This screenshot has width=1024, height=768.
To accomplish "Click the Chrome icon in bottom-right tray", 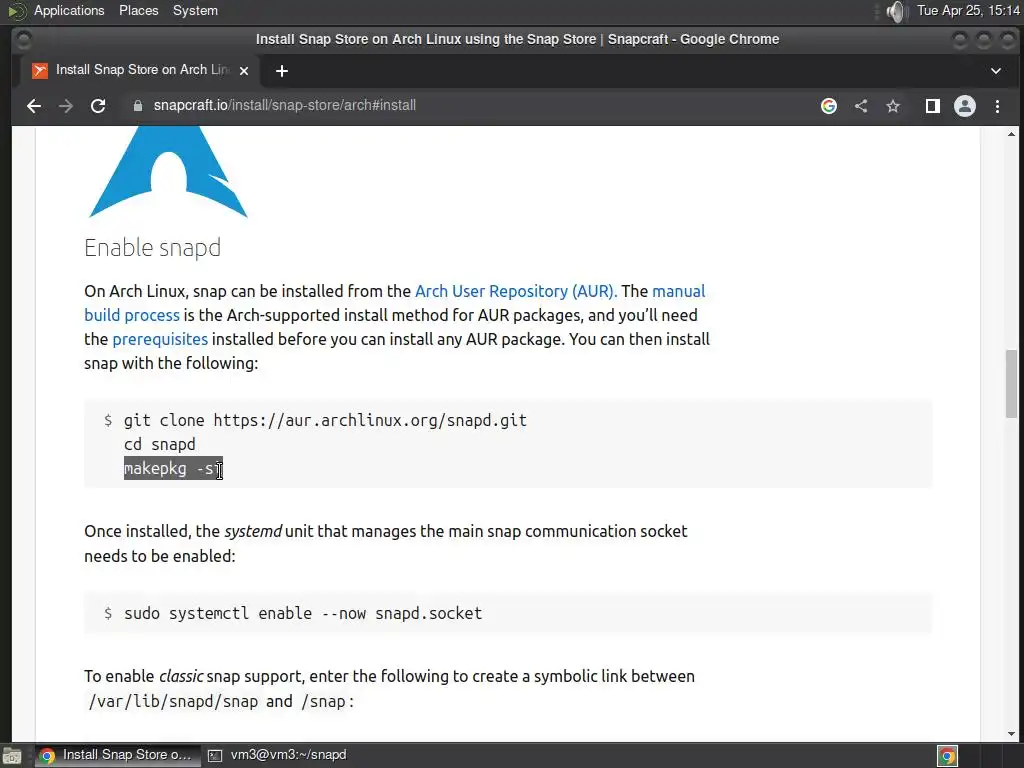I will (947, 756).
